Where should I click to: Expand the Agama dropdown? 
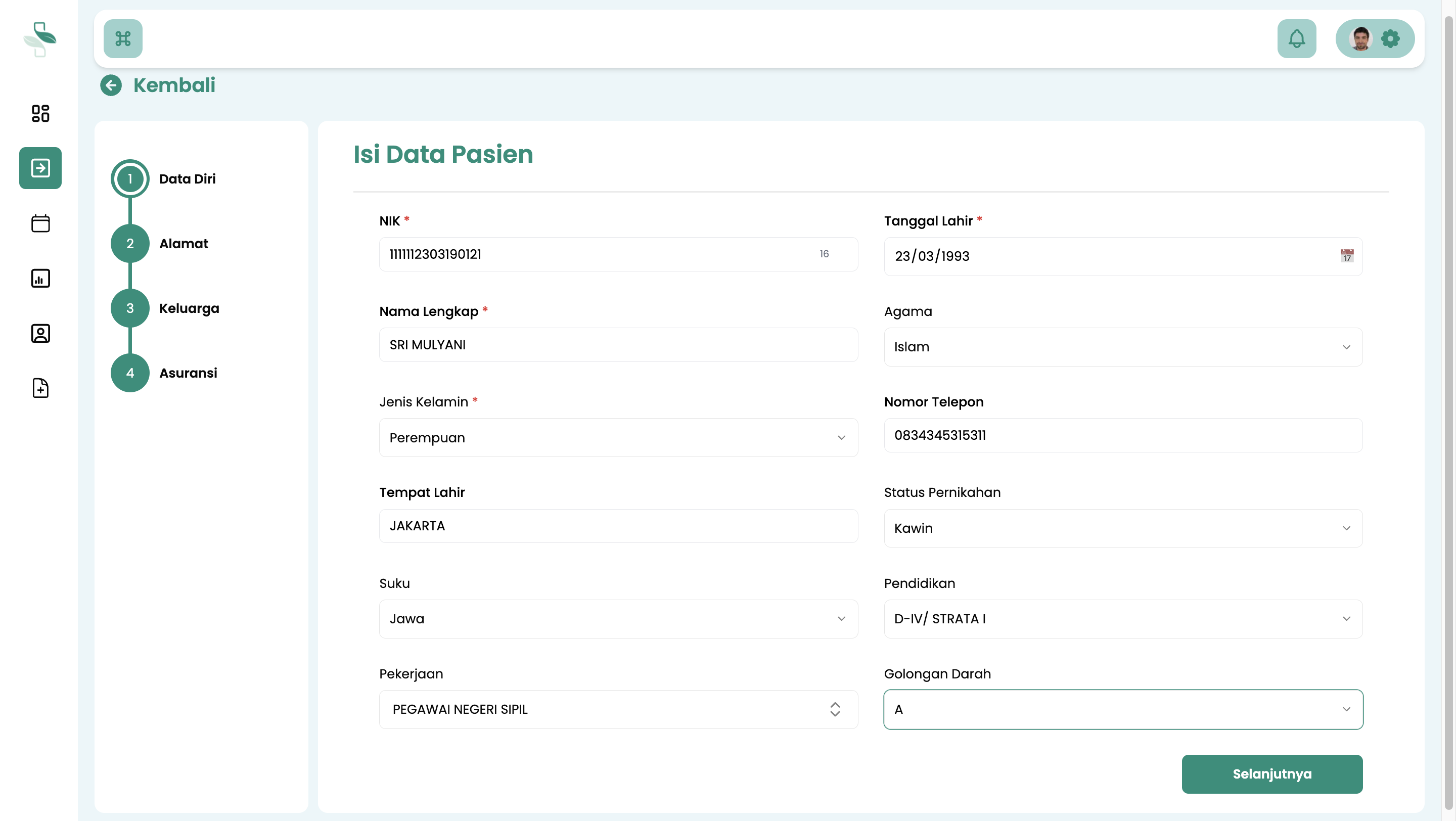coord(1122,347)
